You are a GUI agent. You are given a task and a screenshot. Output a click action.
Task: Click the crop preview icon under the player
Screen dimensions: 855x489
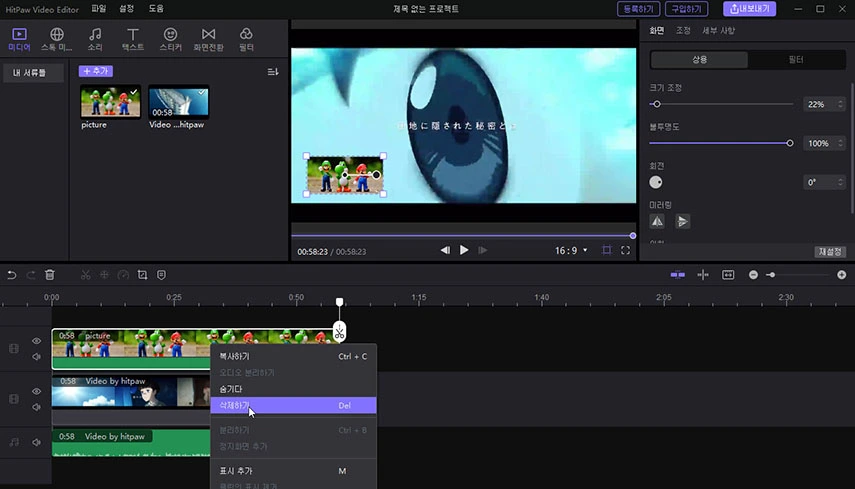click(606, 250)
